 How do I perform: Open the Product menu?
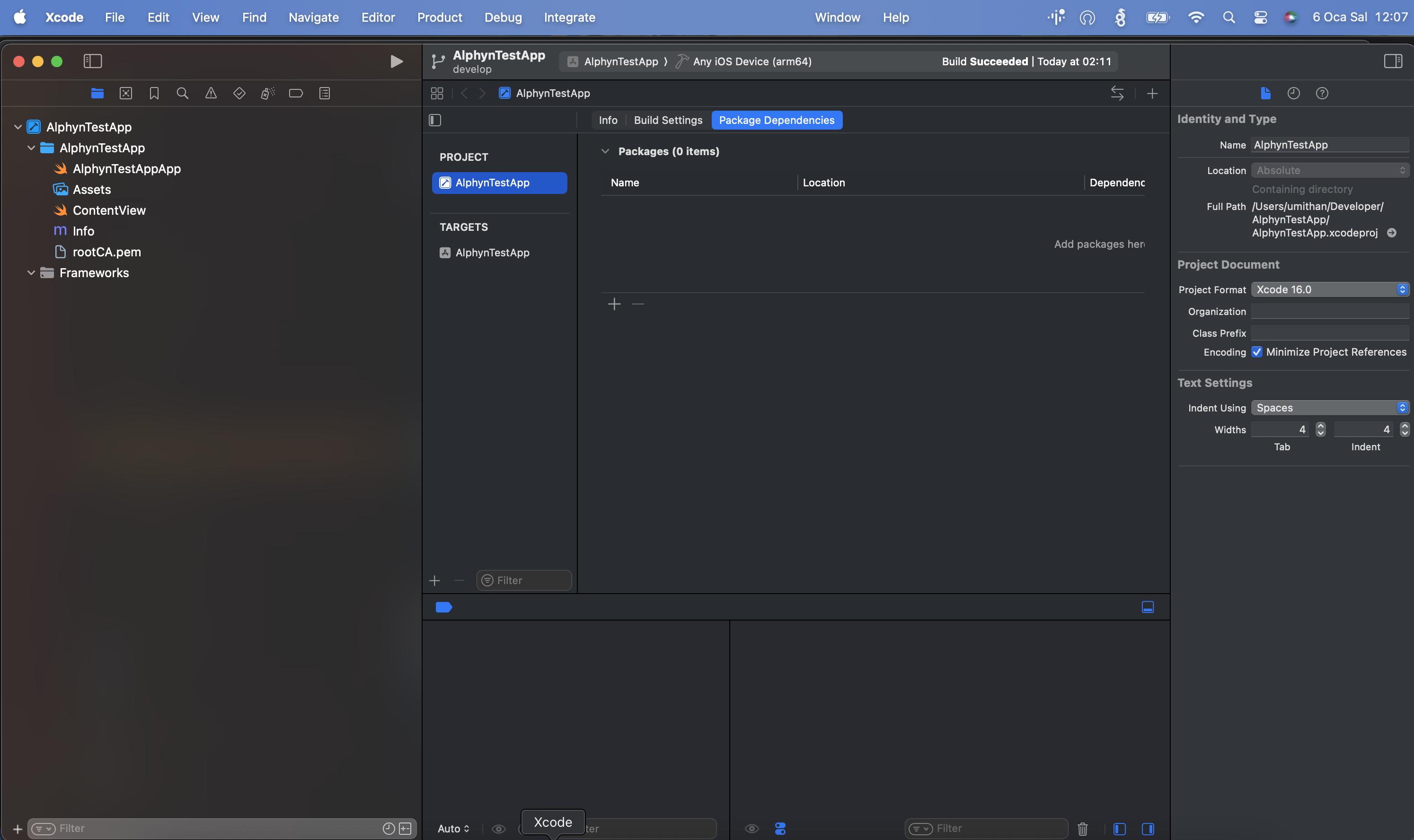[x=440, y=17]
